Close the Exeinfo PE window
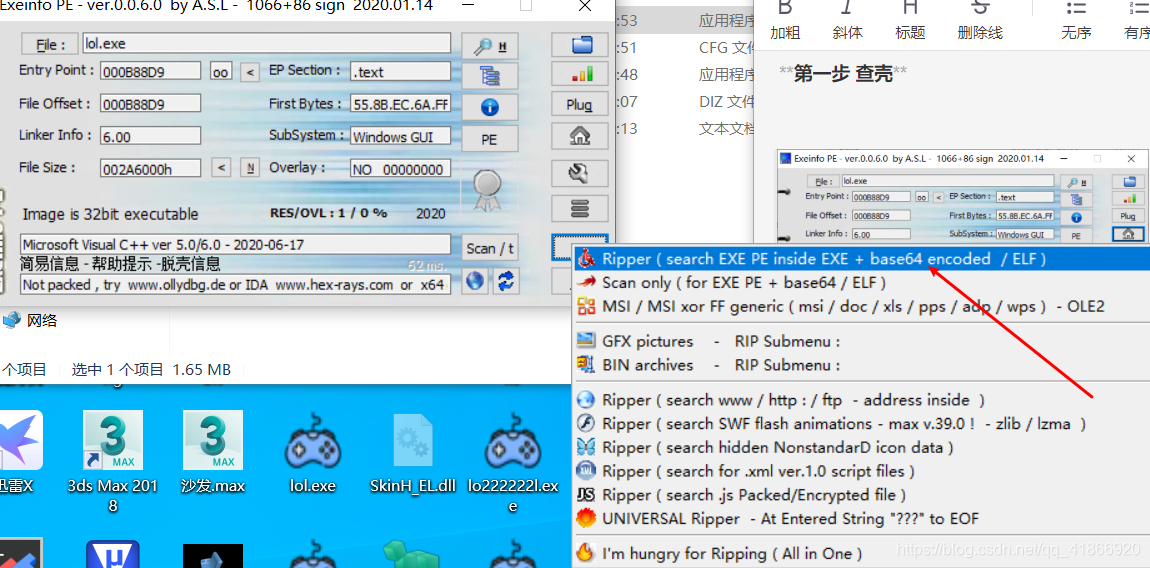The image size is (1150, 568). (585, 7)
